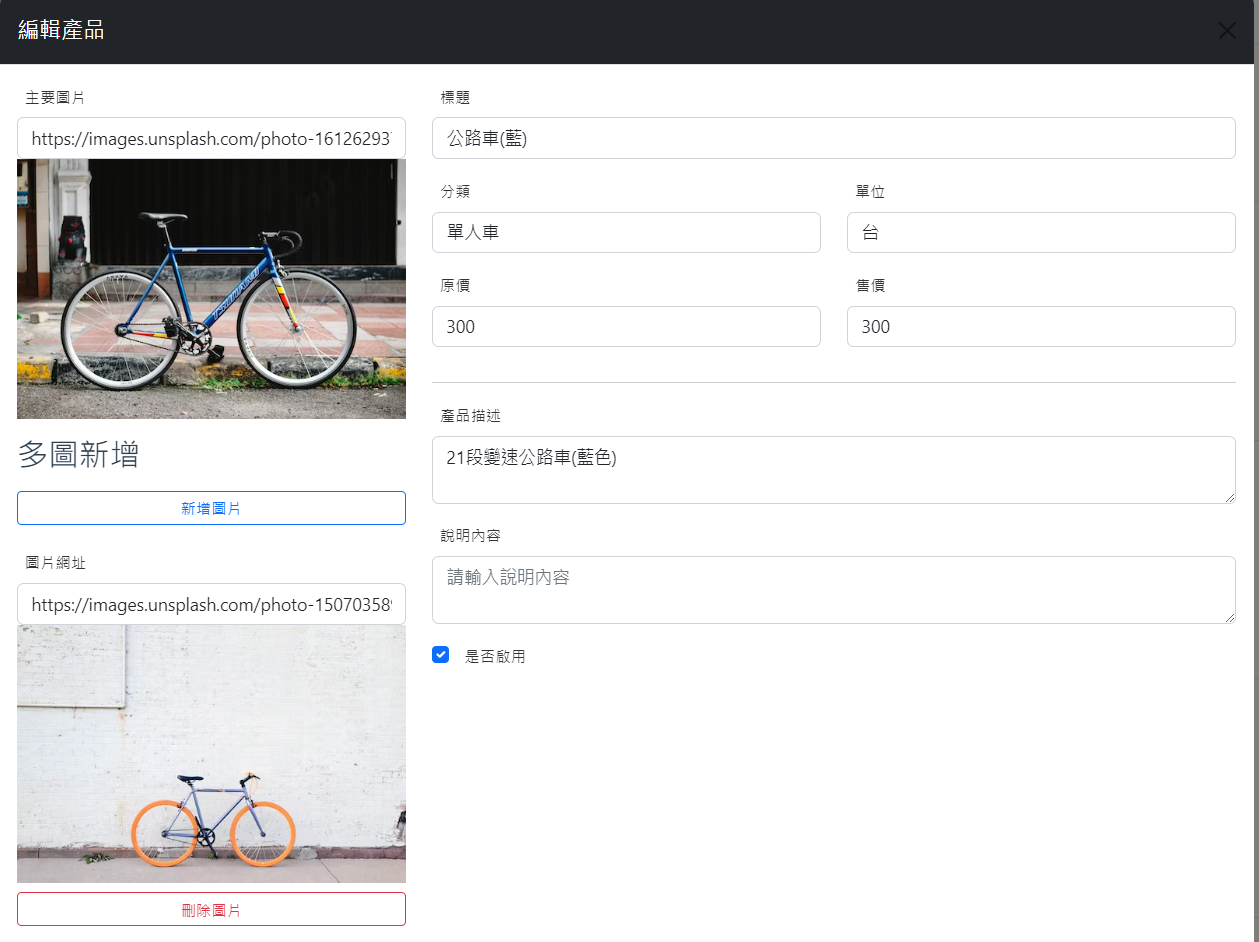Image resolution: width=1259 pixels, height=942 pixels.
Task: Select the 售價 price field
Action: click(x=1041, y=326)
